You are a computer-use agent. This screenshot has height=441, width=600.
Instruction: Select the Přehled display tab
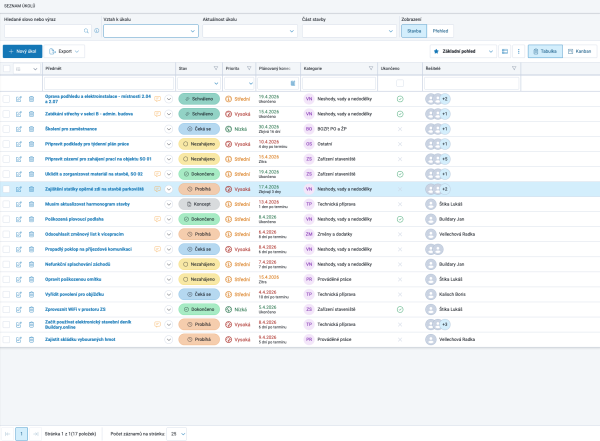[440, 31]
